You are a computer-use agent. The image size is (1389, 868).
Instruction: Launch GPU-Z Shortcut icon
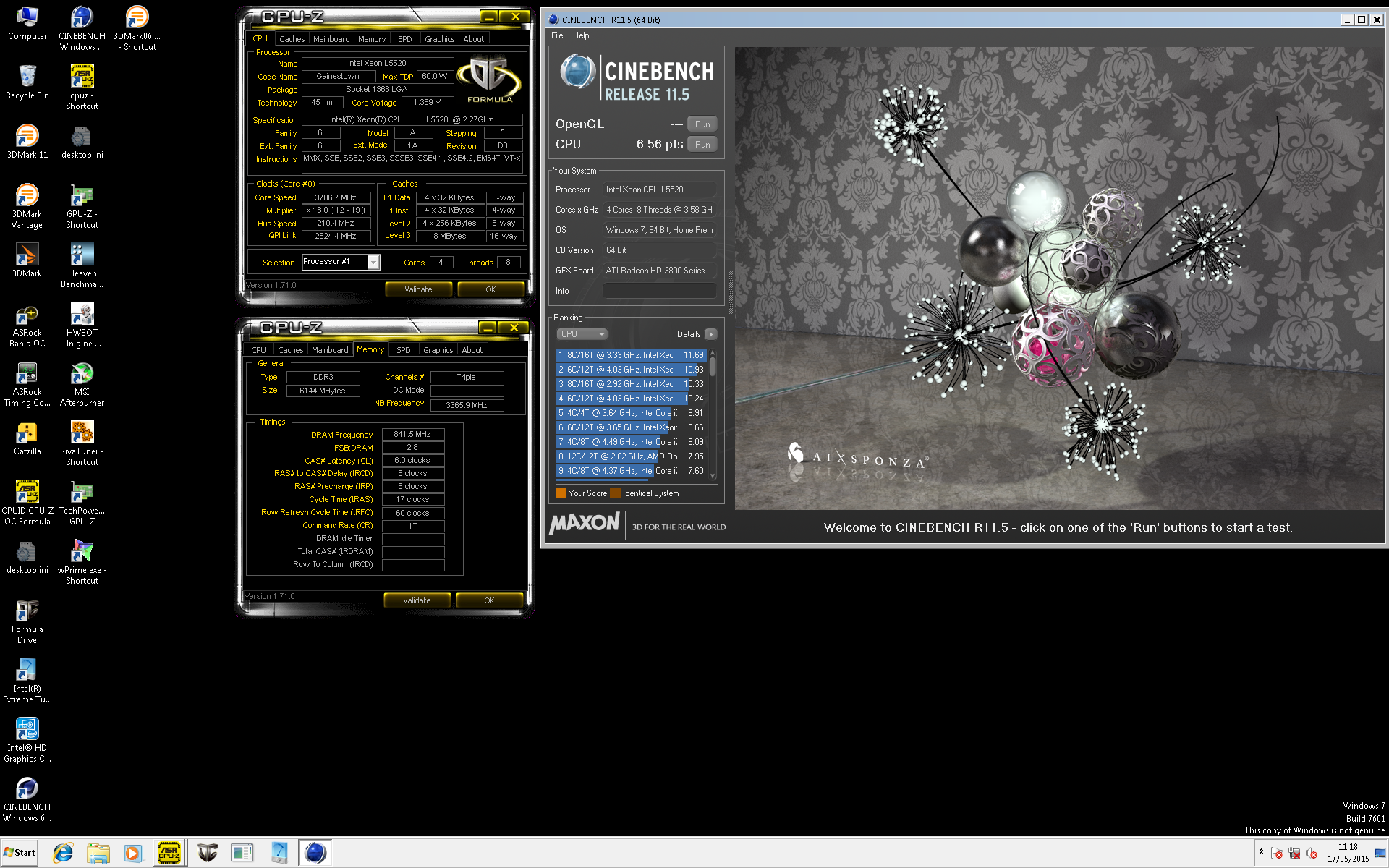click(x=82, y=206)
